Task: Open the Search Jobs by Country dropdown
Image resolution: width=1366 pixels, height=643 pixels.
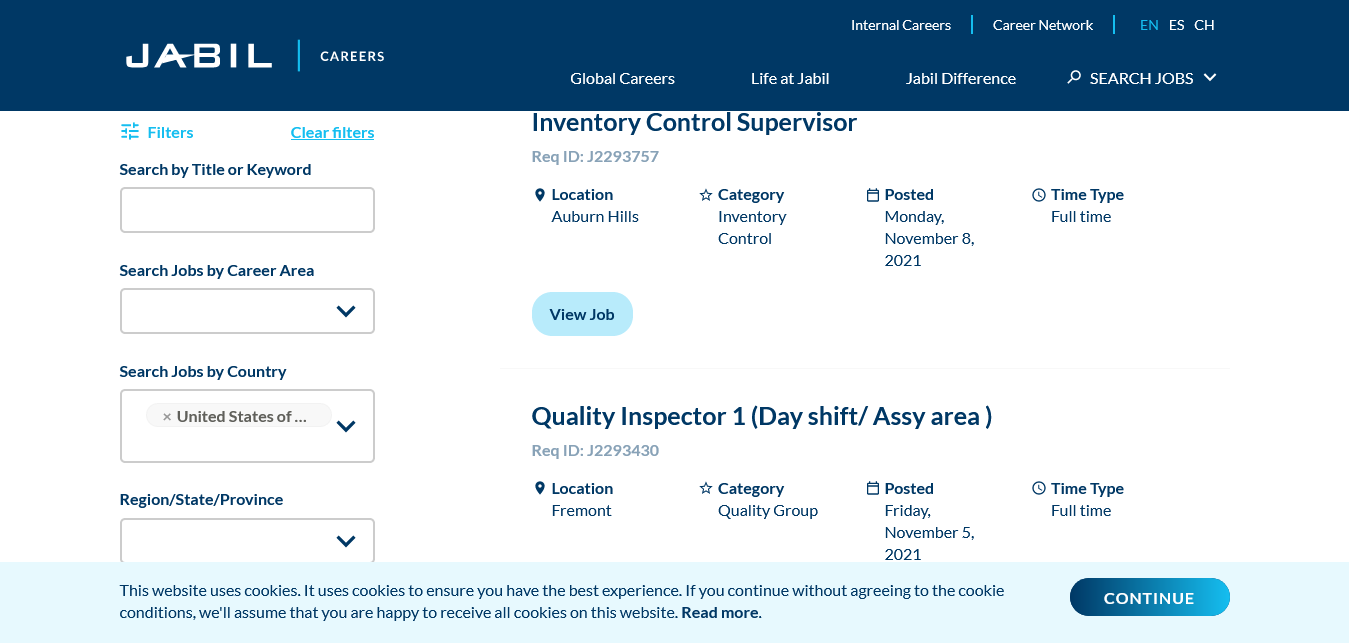Action: coord(346,426)
